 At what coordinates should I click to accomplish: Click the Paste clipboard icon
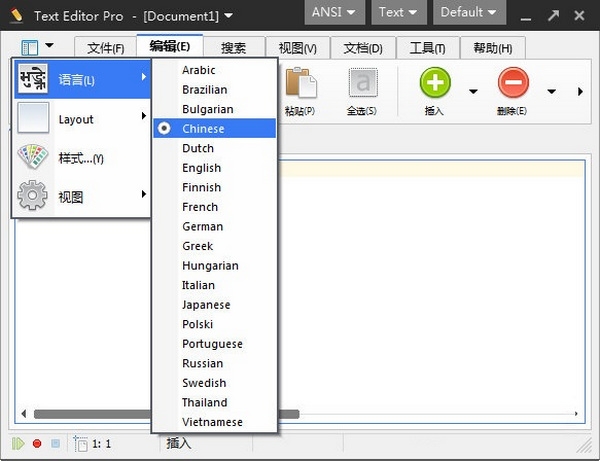pos(301,82)
